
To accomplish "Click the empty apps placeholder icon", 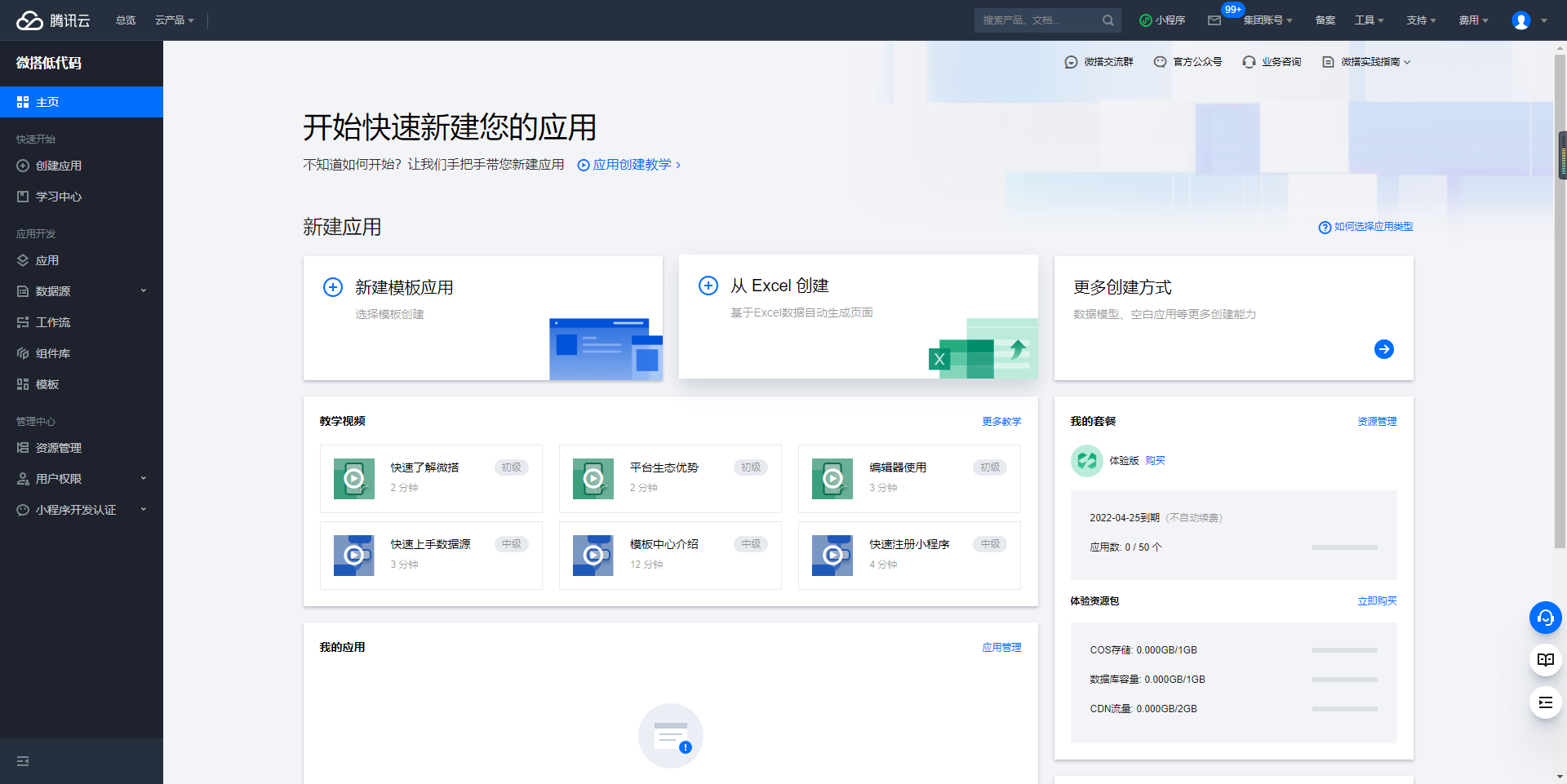I will (671, 736).
